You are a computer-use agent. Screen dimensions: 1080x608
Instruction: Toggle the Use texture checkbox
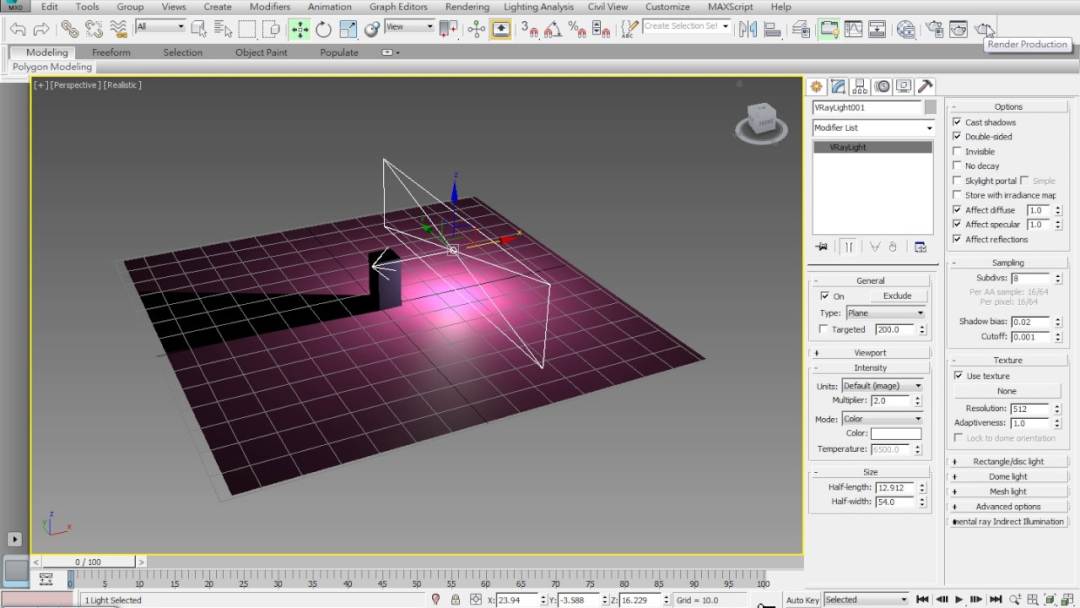click(x=958, y=375)
